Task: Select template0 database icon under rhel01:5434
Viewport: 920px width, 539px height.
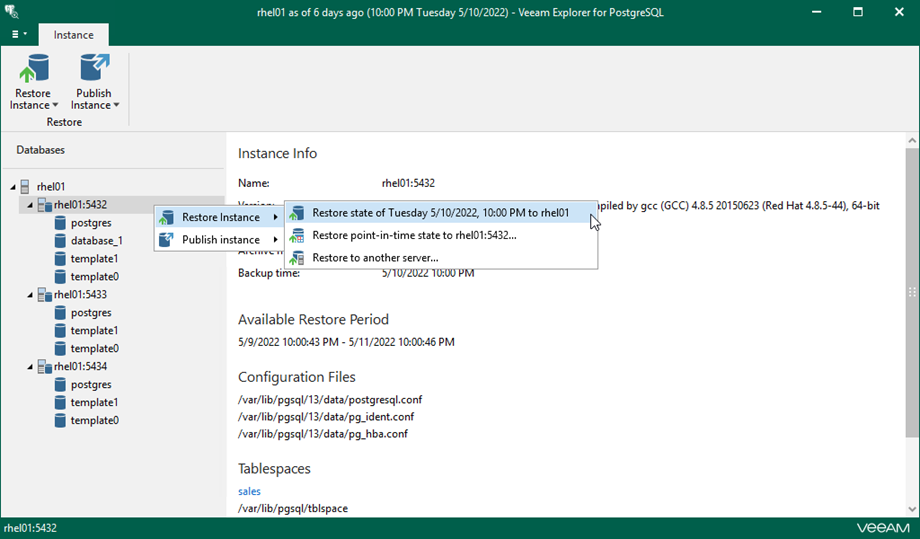Action: coord(60,420)
